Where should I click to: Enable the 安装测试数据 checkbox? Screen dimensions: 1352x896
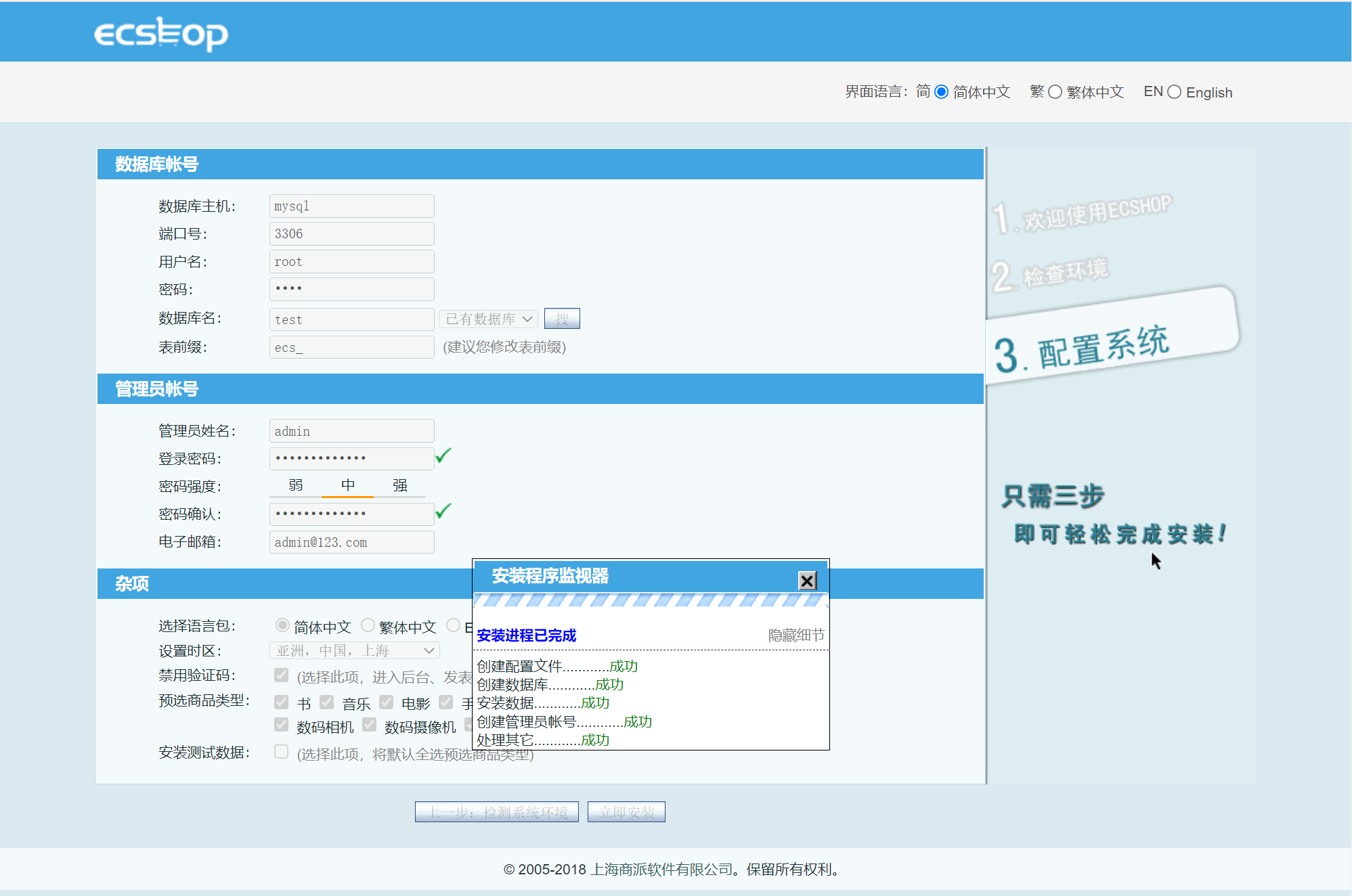tap(282, 752)
